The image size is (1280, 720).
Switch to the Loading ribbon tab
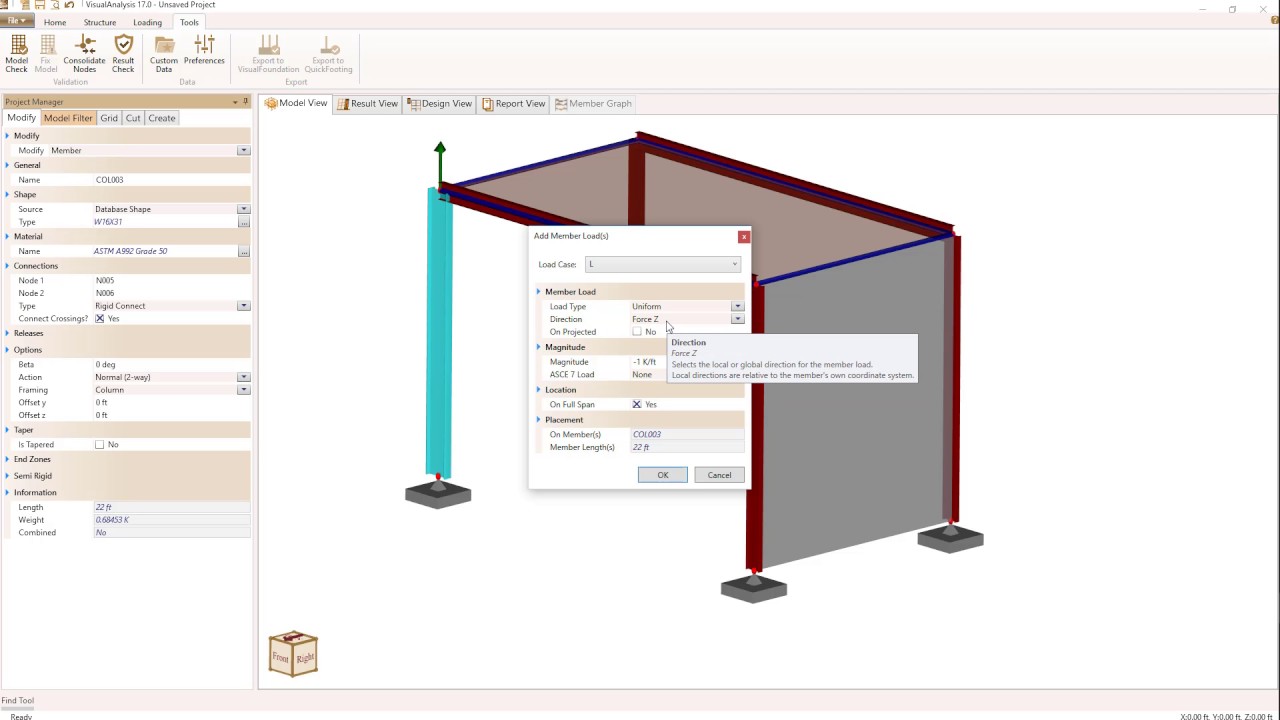click(x=147, y=22)
